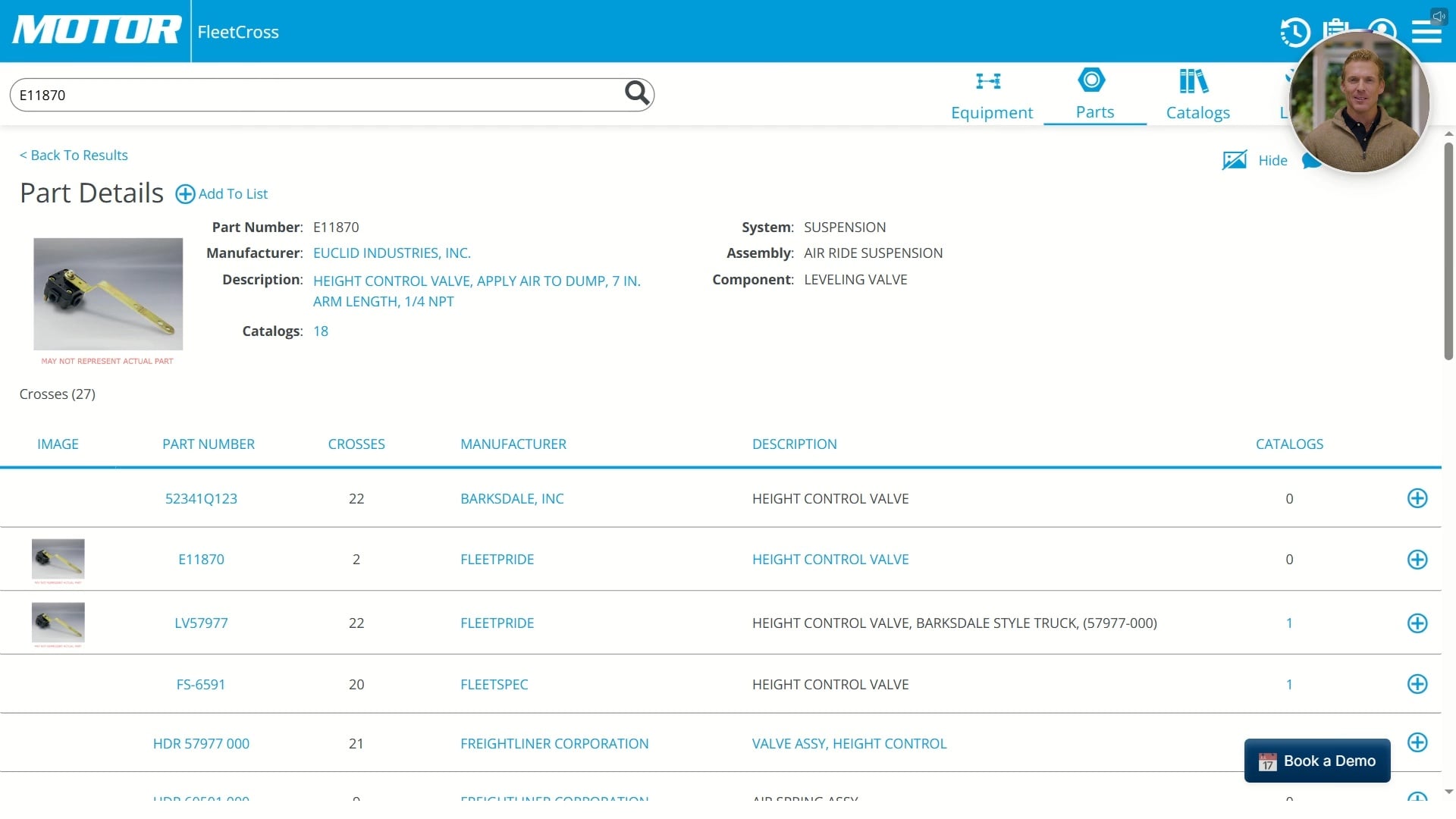1456x819 pixels.
Task: Open part number LV57977
Action: [x=201, y=623]
